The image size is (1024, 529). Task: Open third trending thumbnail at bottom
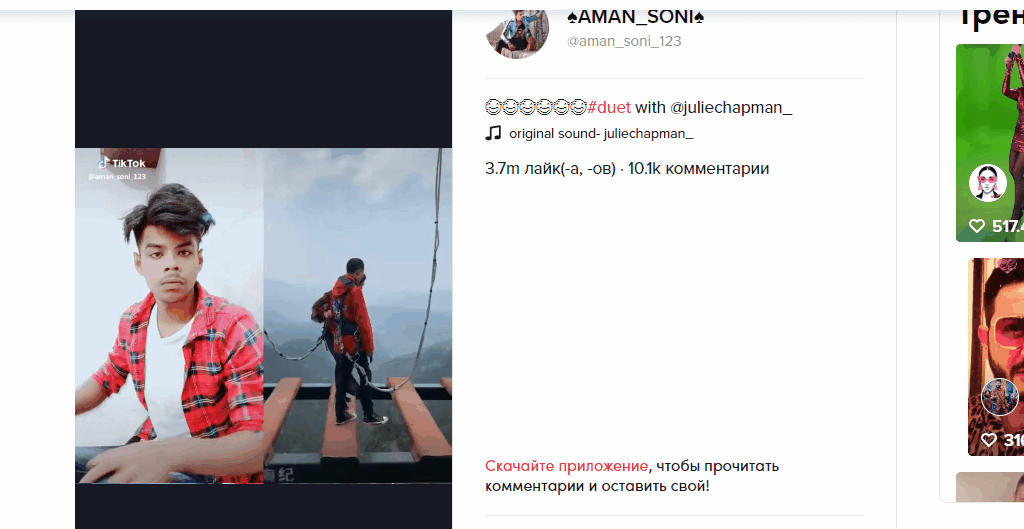pos(990,487)
